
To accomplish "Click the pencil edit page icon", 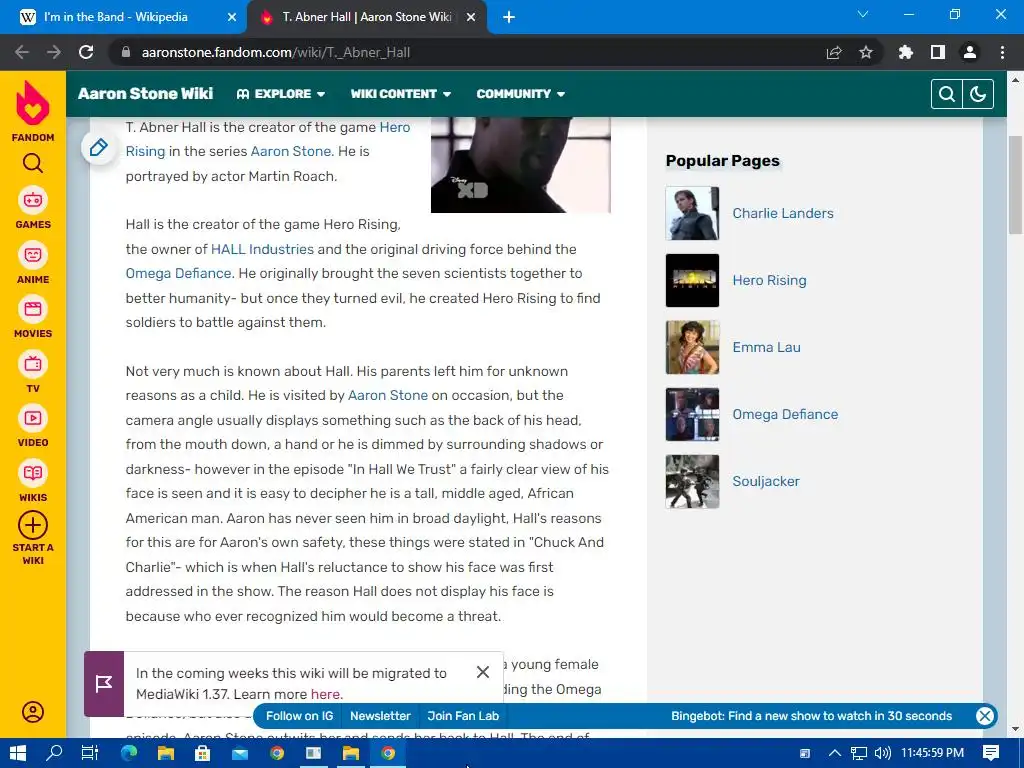I will [99, 148].
